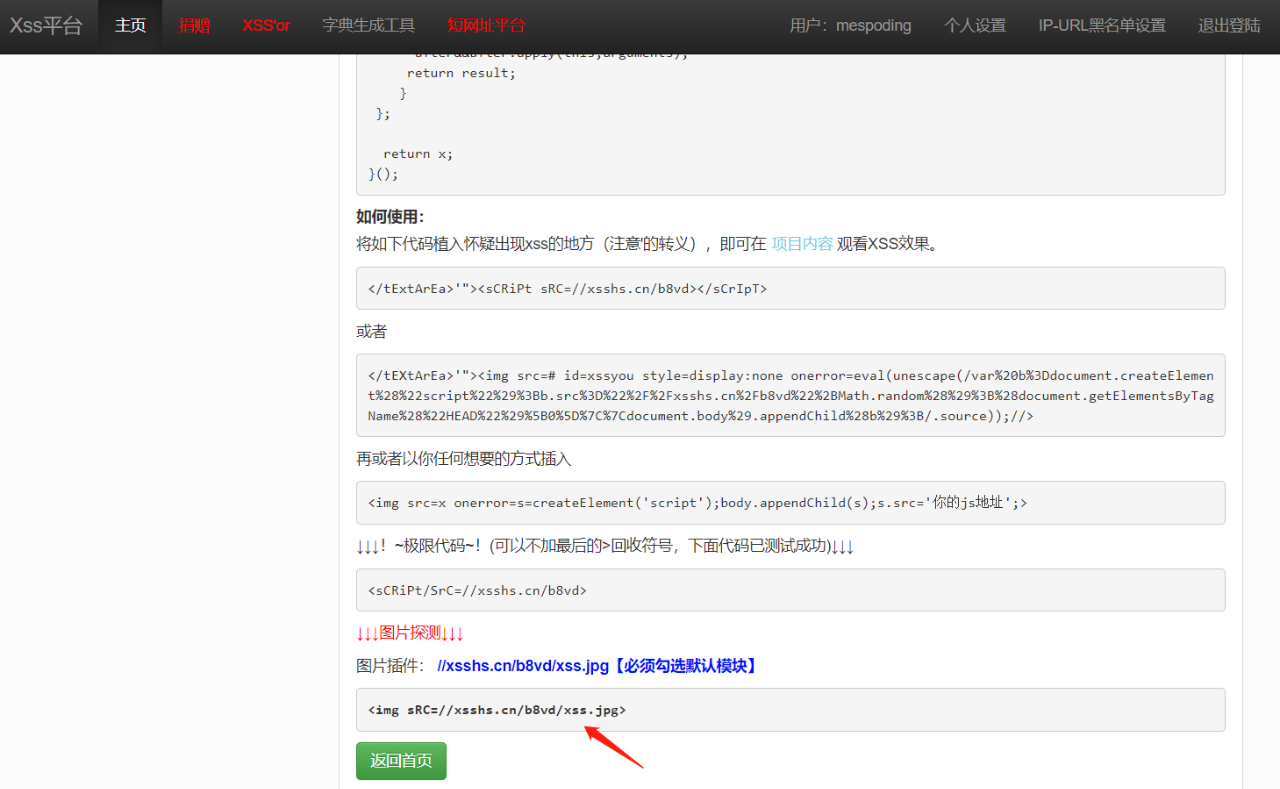
Task: Click the 将如下代码植入怀疑出现xss的地方 instruction text
Action: [x=648, y=244]
